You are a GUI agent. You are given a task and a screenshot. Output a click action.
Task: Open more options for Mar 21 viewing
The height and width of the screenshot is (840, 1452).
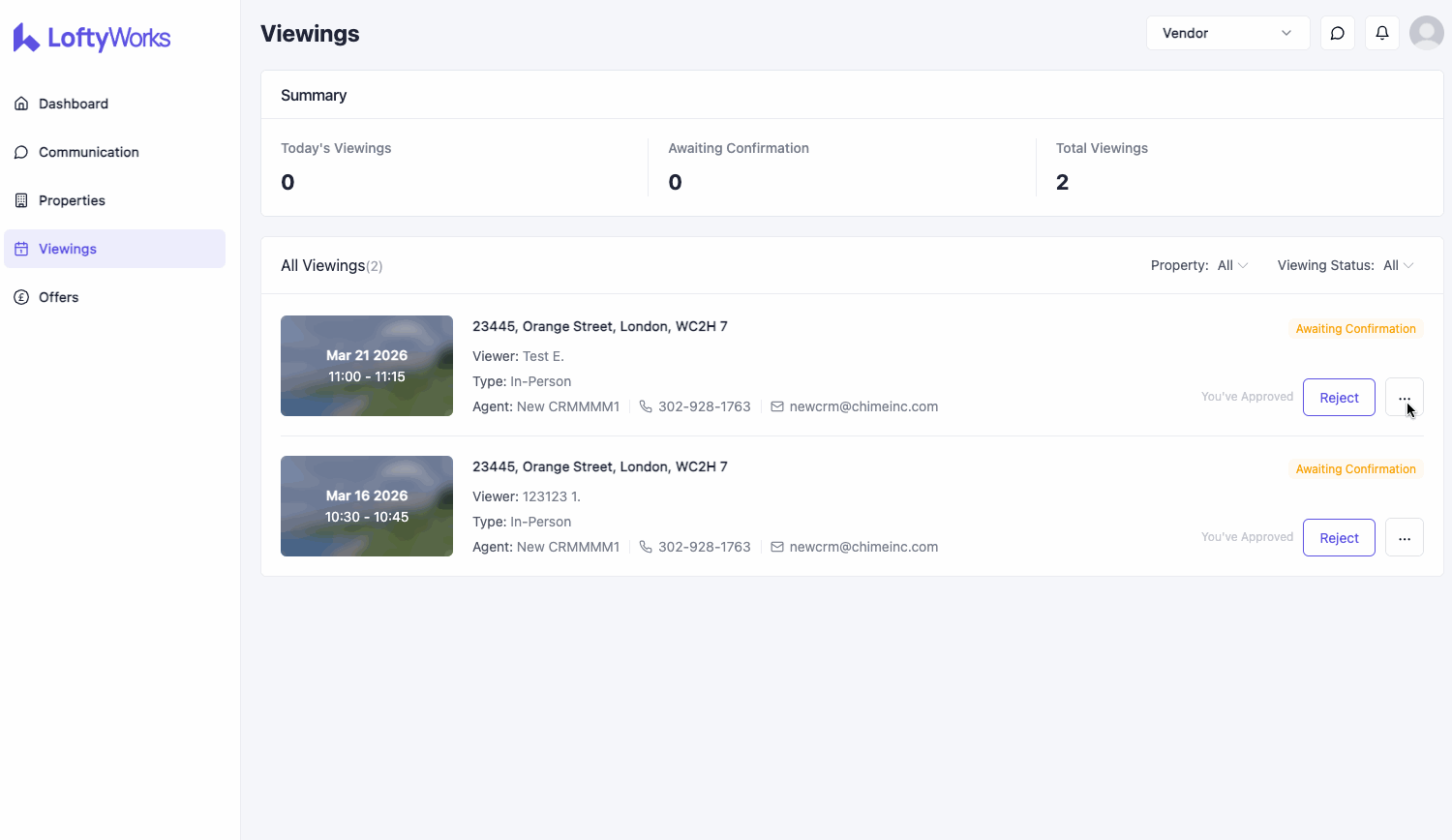tap(1404, 398)
